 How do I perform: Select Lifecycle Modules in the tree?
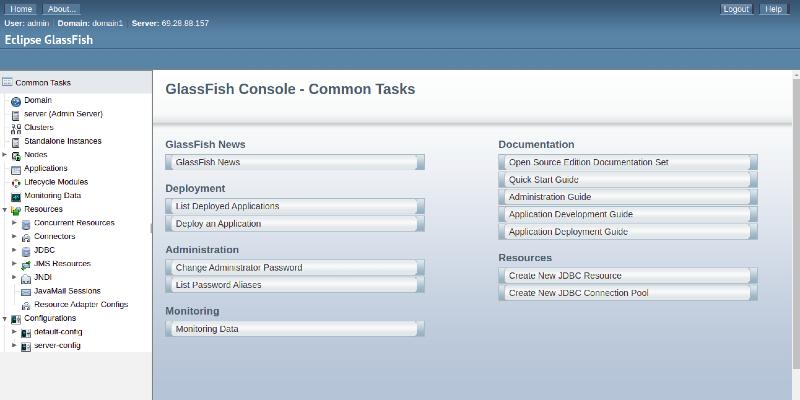click(56, 182)
